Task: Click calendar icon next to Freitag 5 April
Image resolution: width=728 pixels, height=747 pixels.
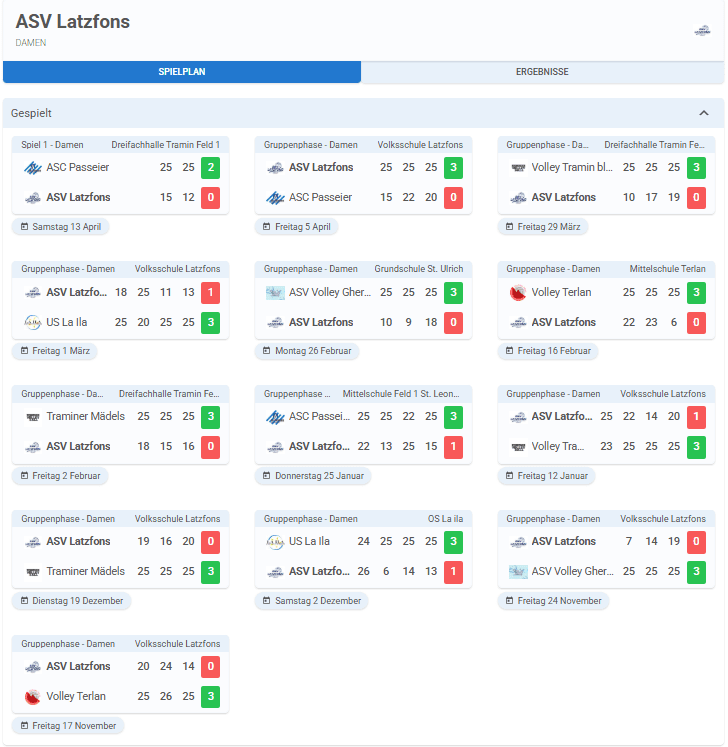Action: (x=265, y=227)
